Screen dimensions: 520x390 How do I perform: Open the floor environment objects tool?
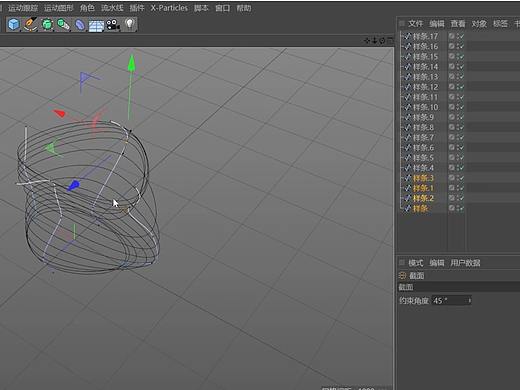pyautogui.click(x=96, y=25)
